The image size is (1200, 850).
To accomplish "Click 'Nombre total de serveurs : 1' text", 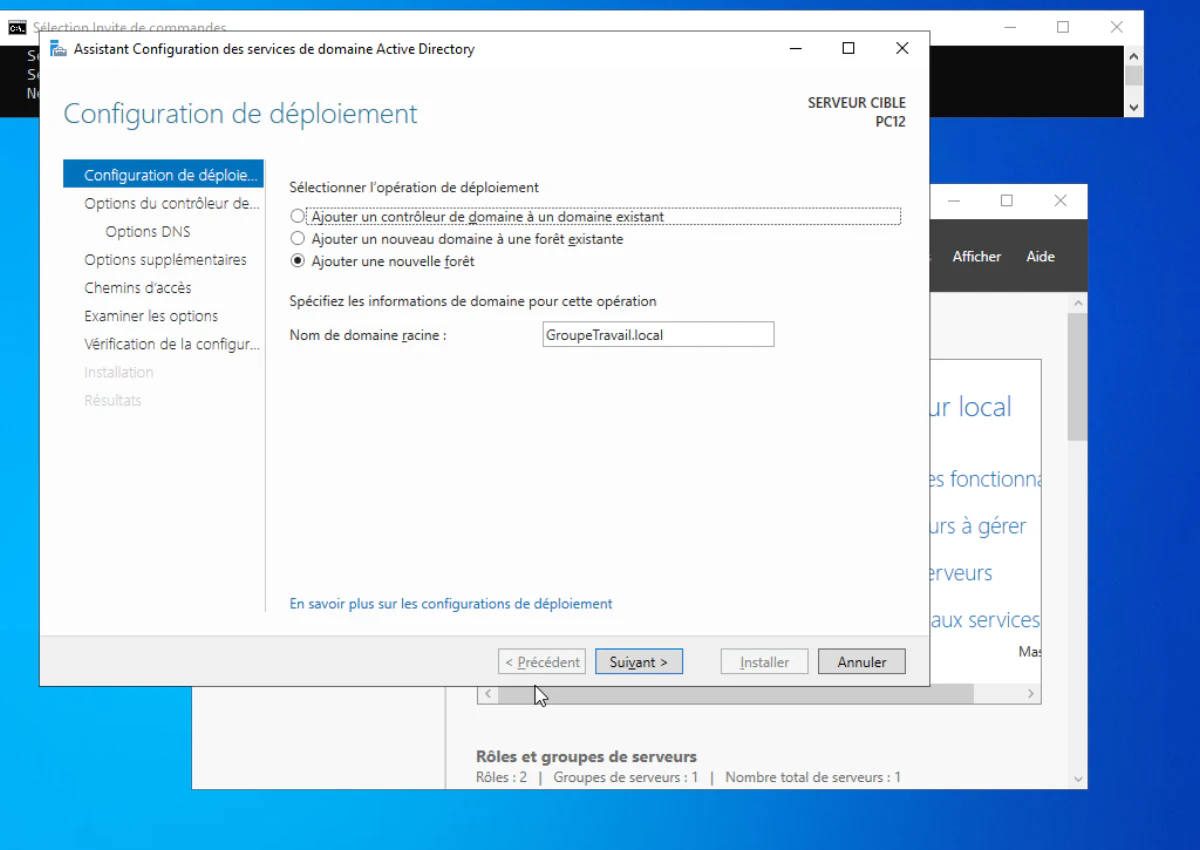I will coord(813,777).
